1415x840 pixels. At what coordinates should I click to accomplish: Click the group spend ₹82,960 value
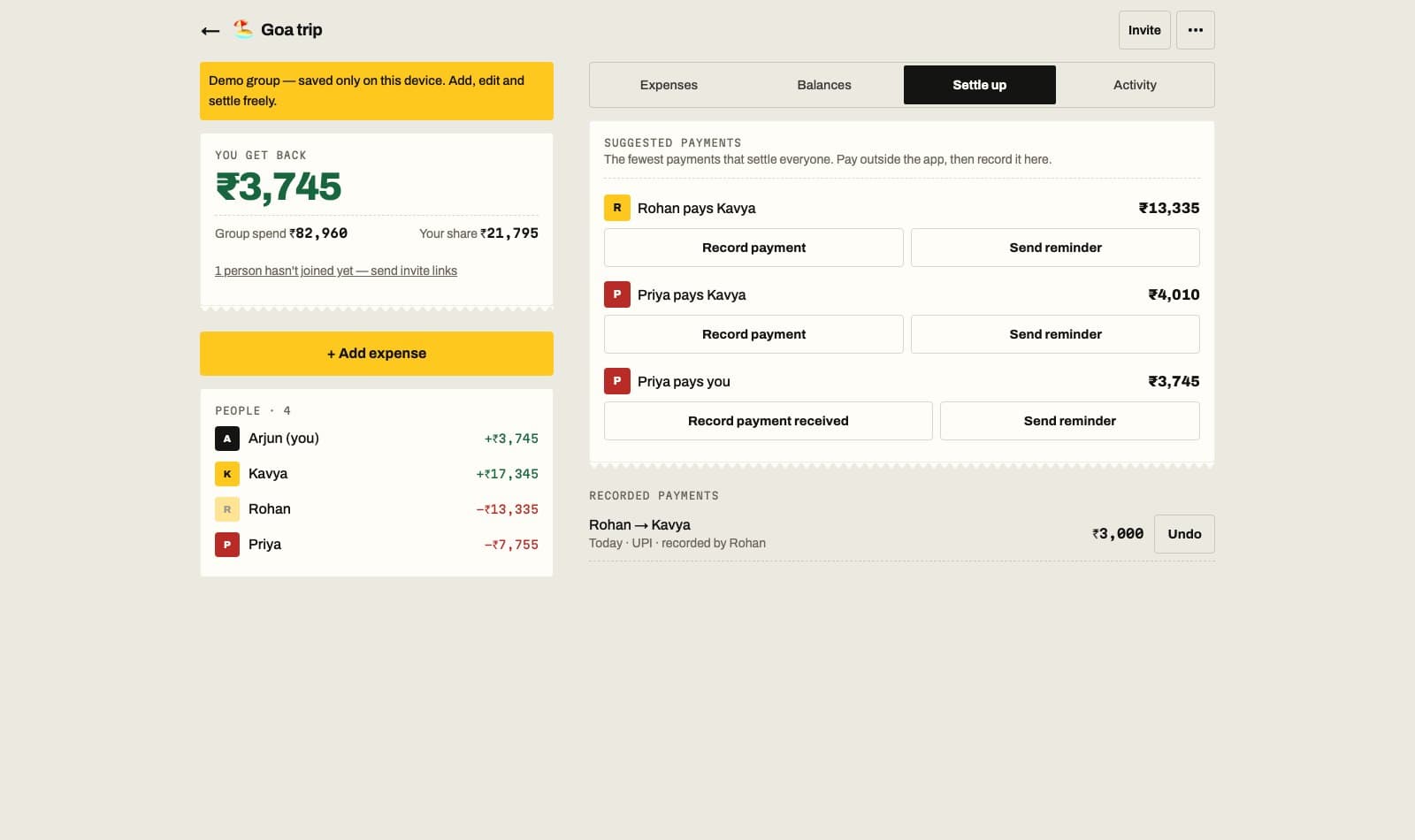(318, 233)
